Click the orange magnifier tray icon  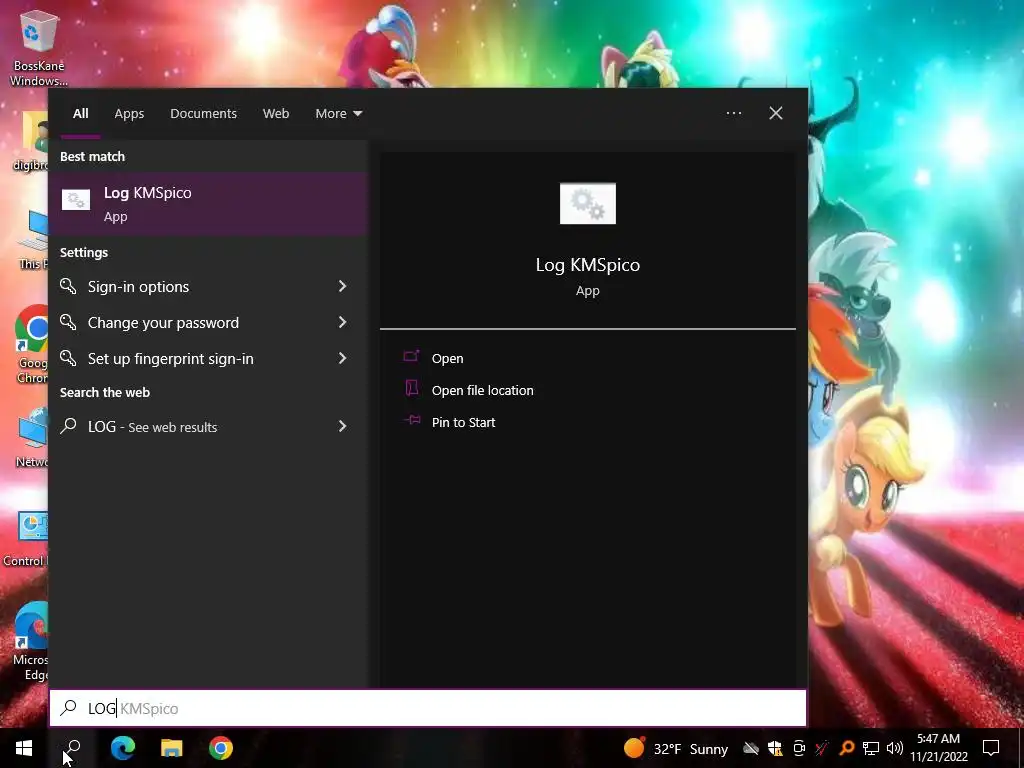pyautogui.click(x=846, y=748)
